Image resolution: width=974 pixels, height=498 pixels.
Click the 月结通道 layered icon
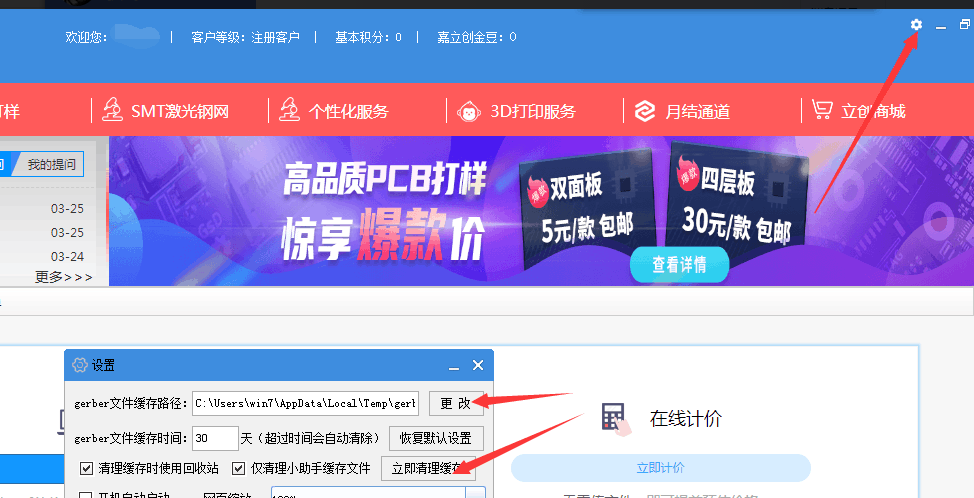[645, 111]
